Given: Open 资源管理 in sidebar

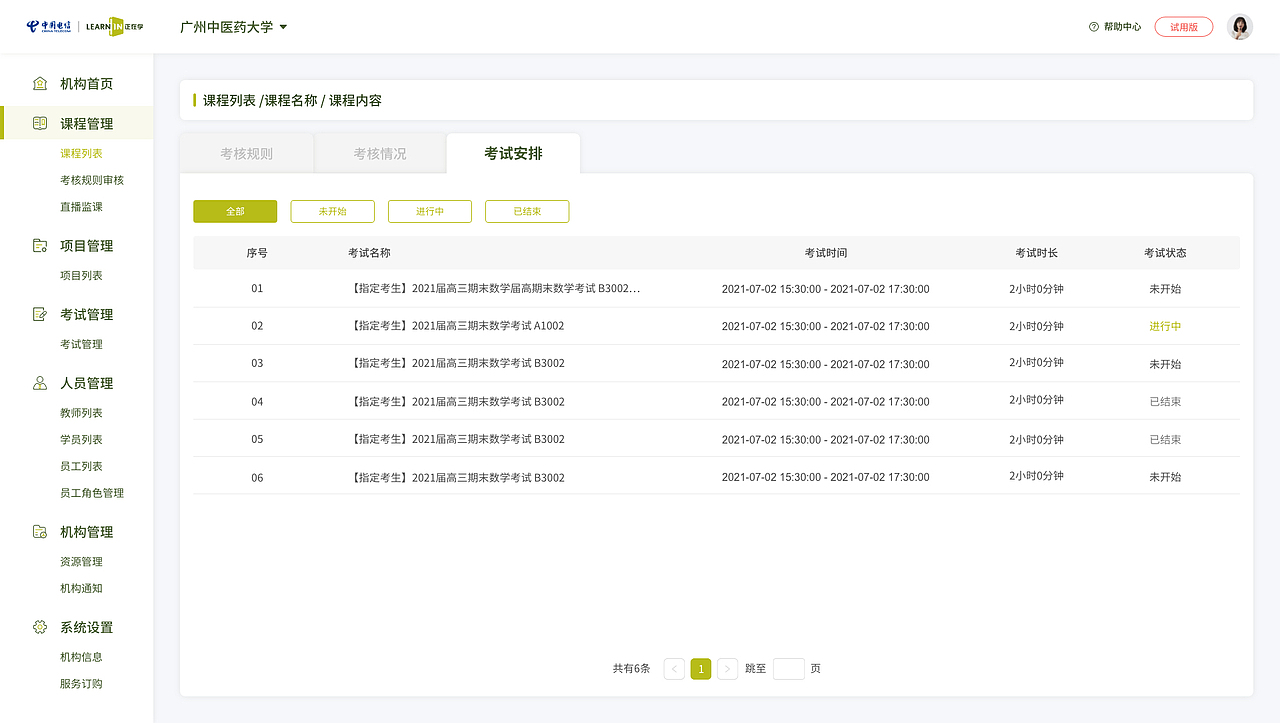Looking at the screenshot, I should point(81,562).
